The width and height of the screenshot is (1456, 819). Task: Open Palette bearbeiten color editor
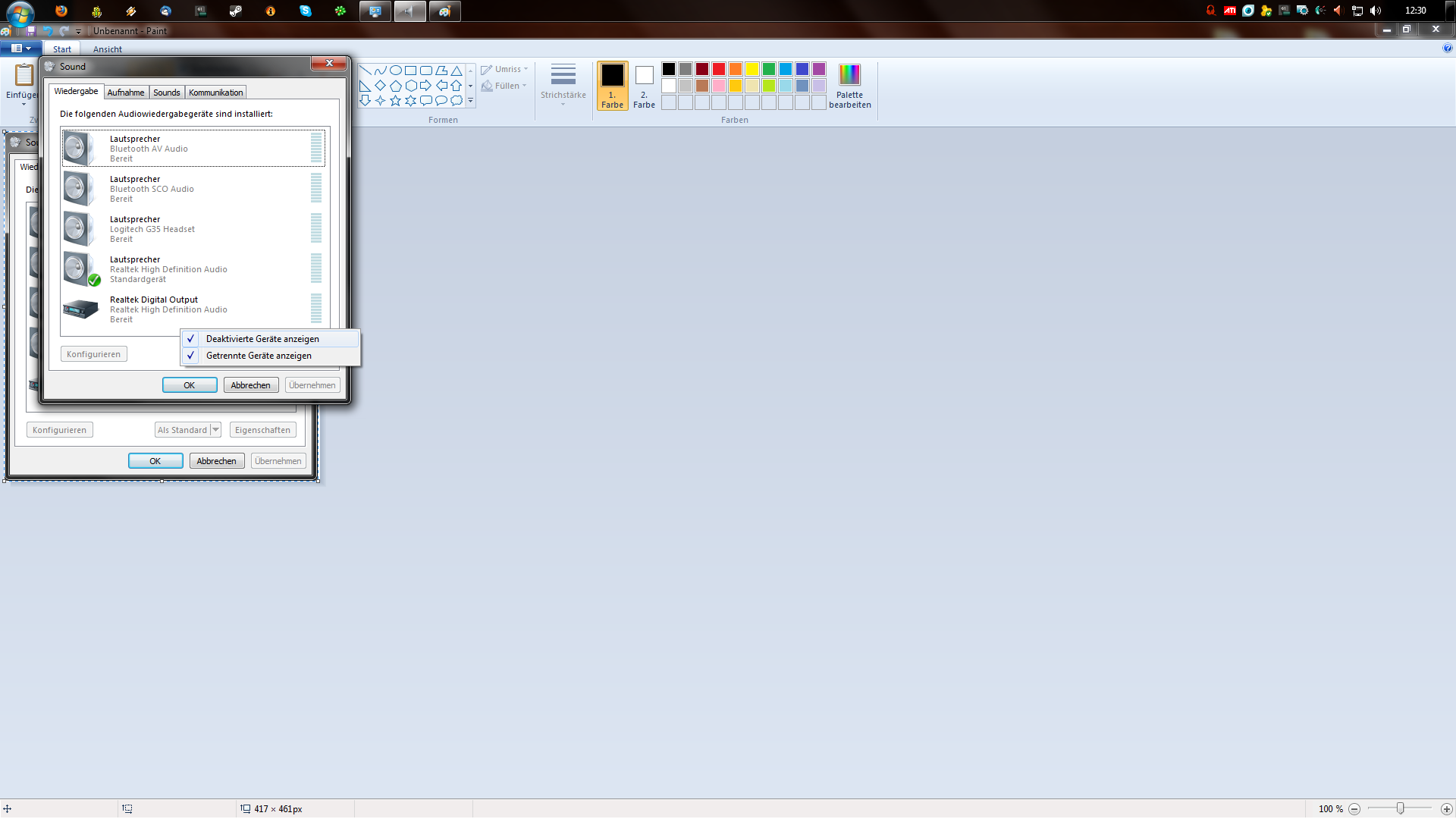(x=849, y=85)
